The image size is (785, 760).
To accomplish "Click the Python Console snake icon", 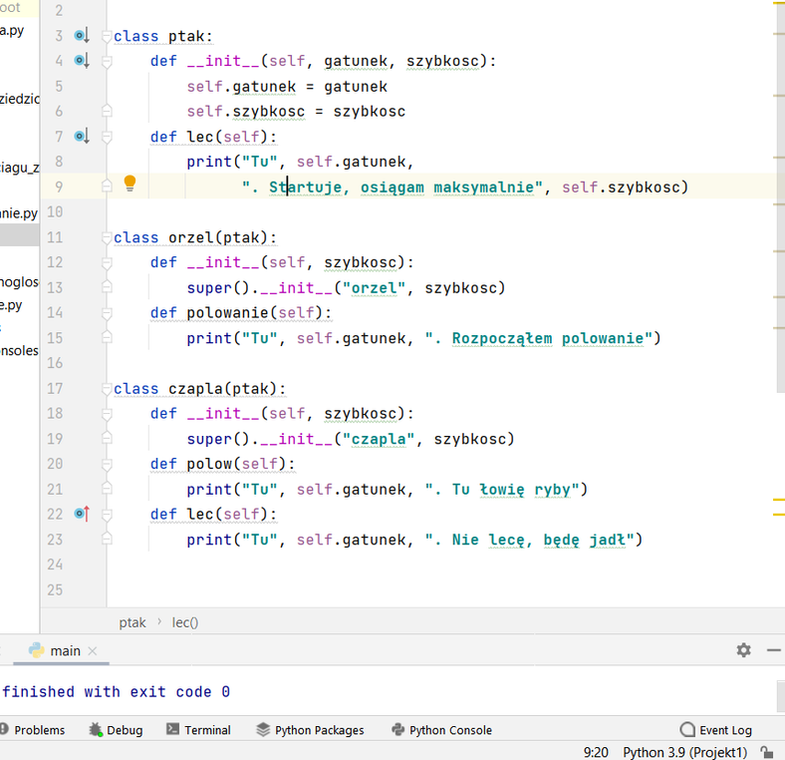I will [398, 729].
